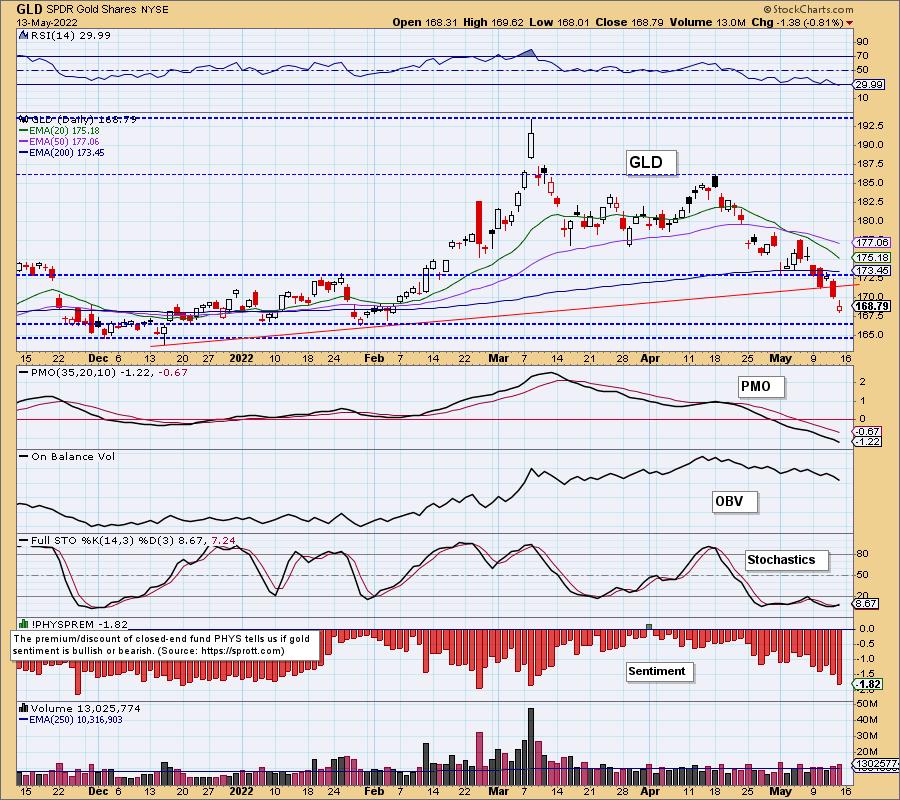This screenshot has height=800, width=900.
Task: Click the Stochastics annotation label
Action: tap(787, 560)
